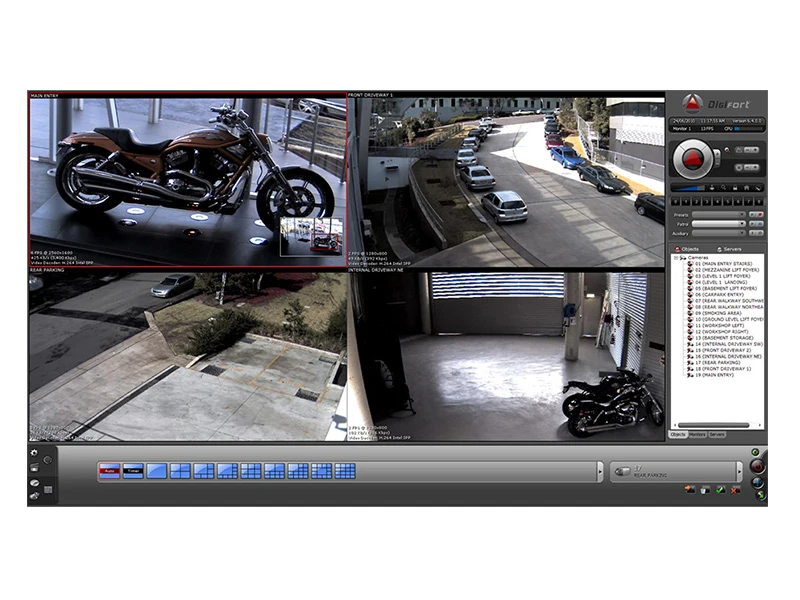The width and height of the screenshot is (800, 600).
Task: Toggle the Timer layout mode button
Action: click(x=132, y=471)
